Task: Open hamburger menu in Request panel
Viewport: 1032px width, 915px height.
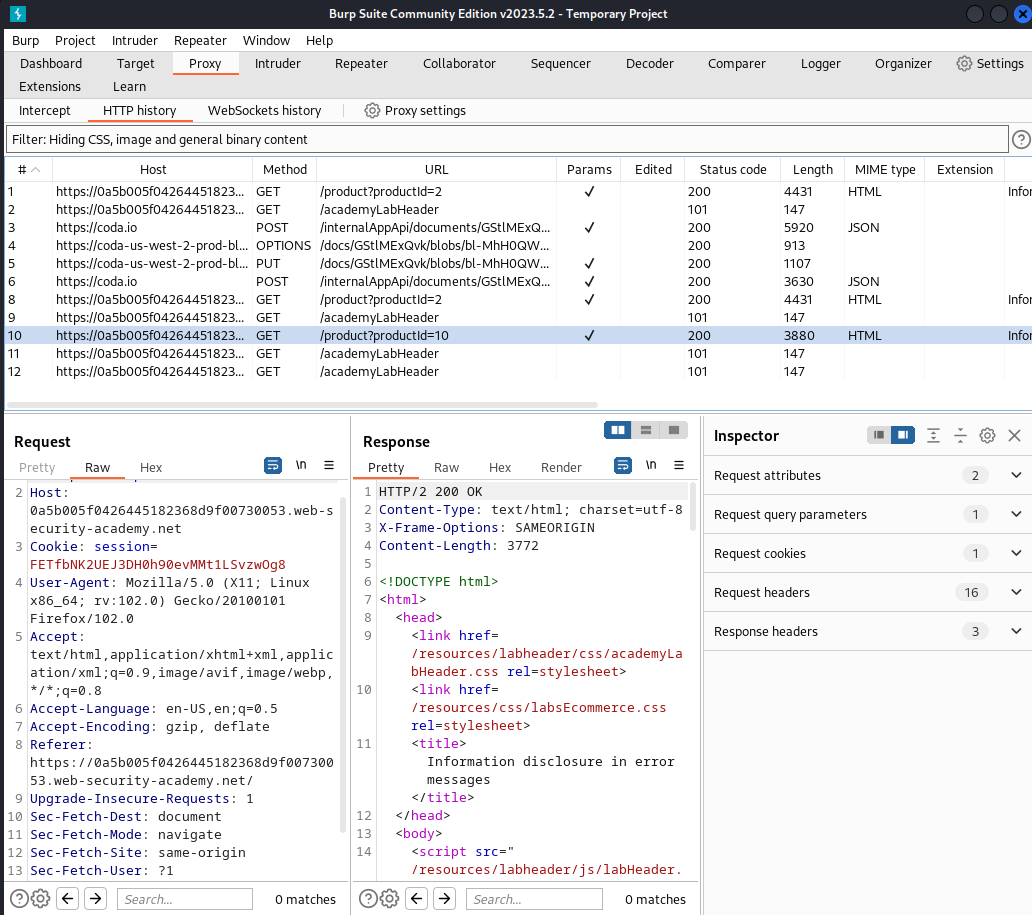Action: pos(329,465)
